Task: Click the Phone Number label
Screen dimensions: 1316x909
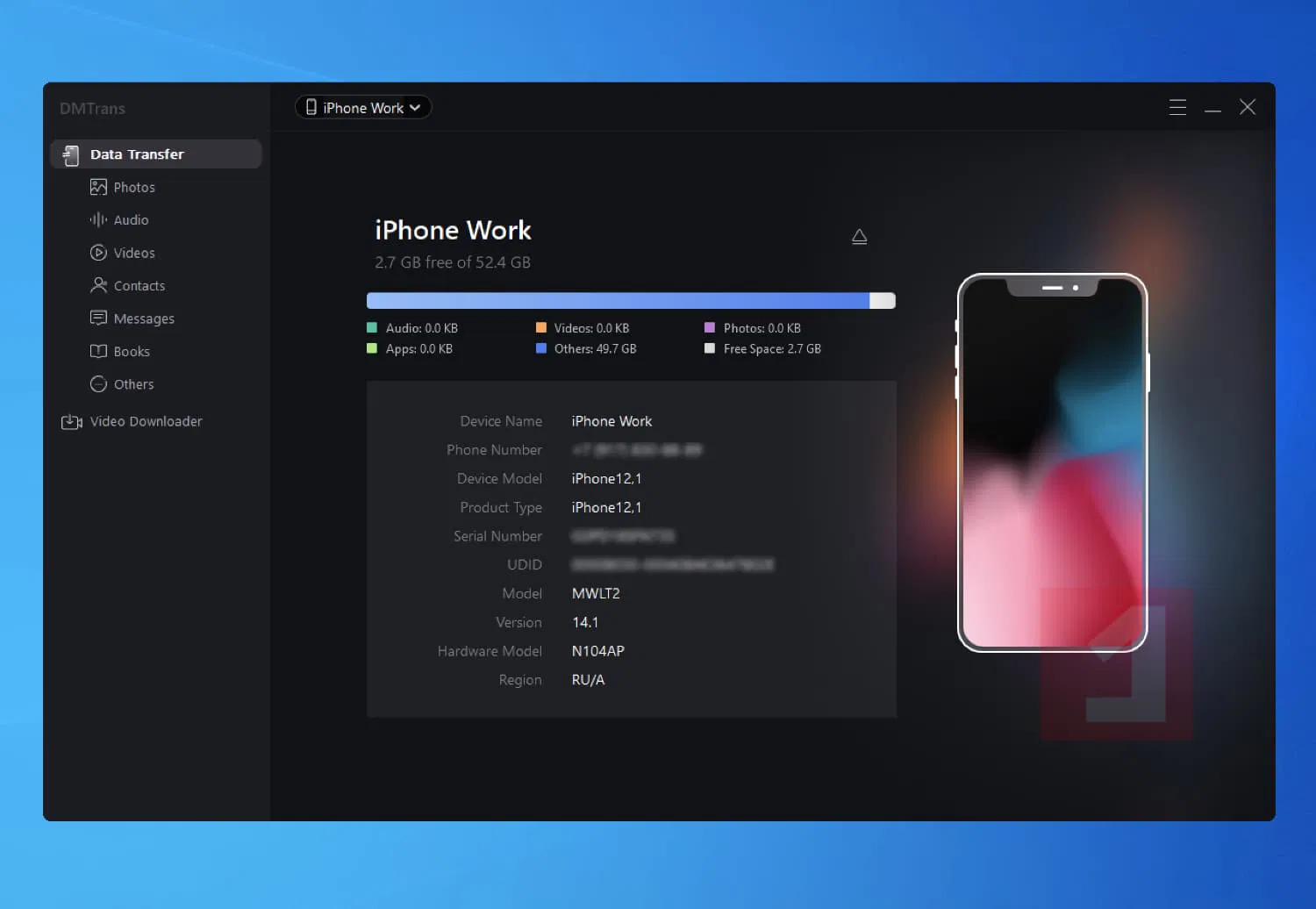Action: (495, 450)
